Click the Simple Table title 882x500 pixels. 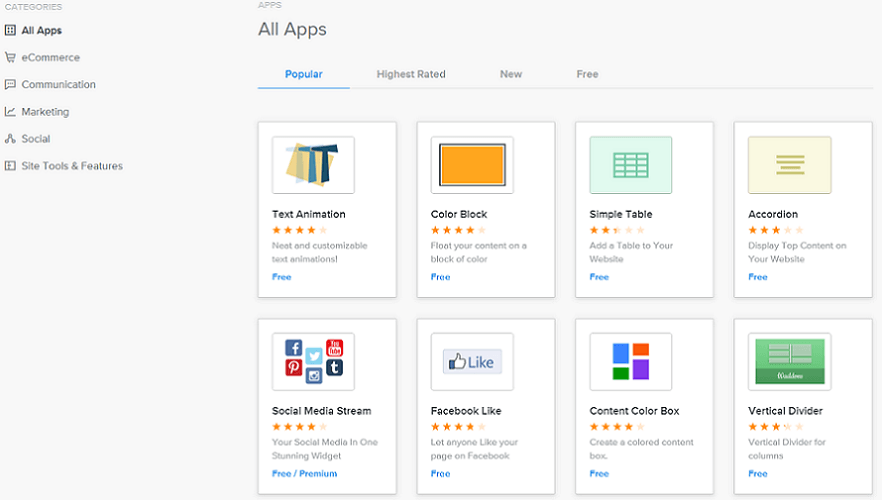click(x=621, y=214)
